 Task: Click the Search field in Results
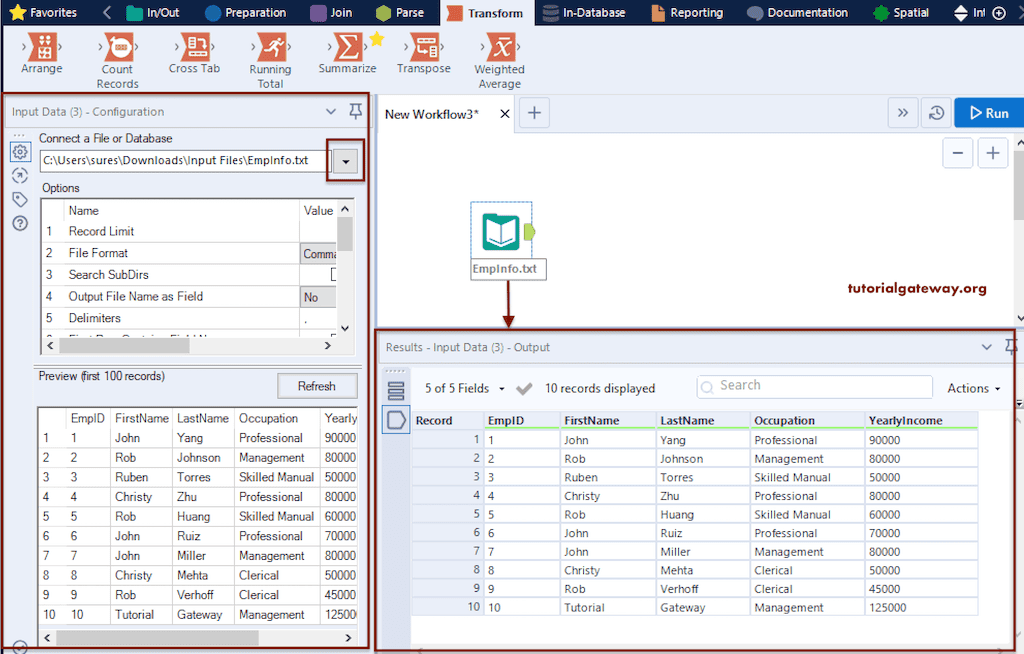(x=815, y=385)
